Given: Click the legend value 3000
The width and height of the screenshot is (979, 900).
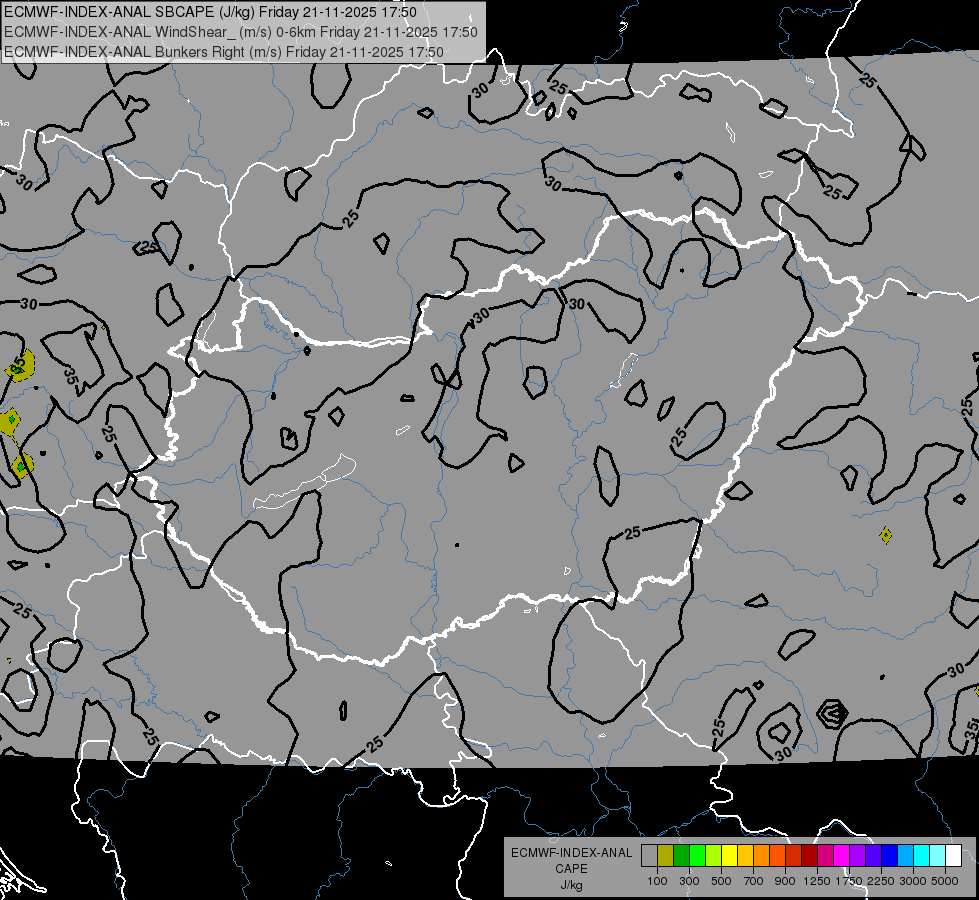Looking at the screenshot, I should [913, 881].
